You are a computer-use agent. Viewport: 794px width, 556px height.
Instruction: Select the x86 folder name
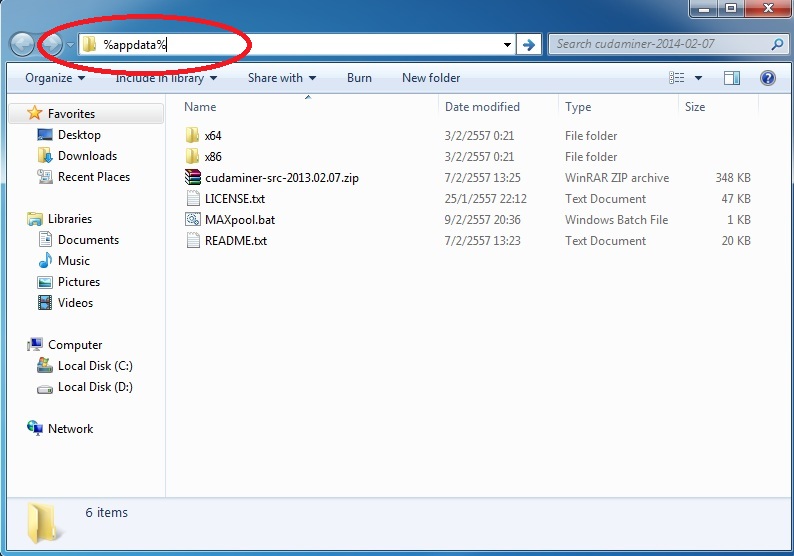pyautogui.click(x=213, y=156)
